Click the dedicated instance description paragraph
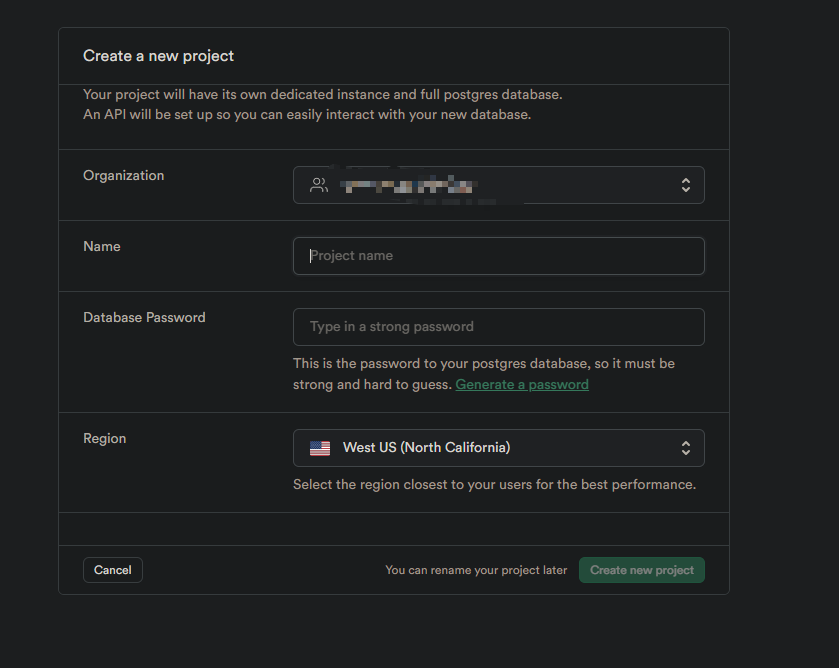 (322, 105)
